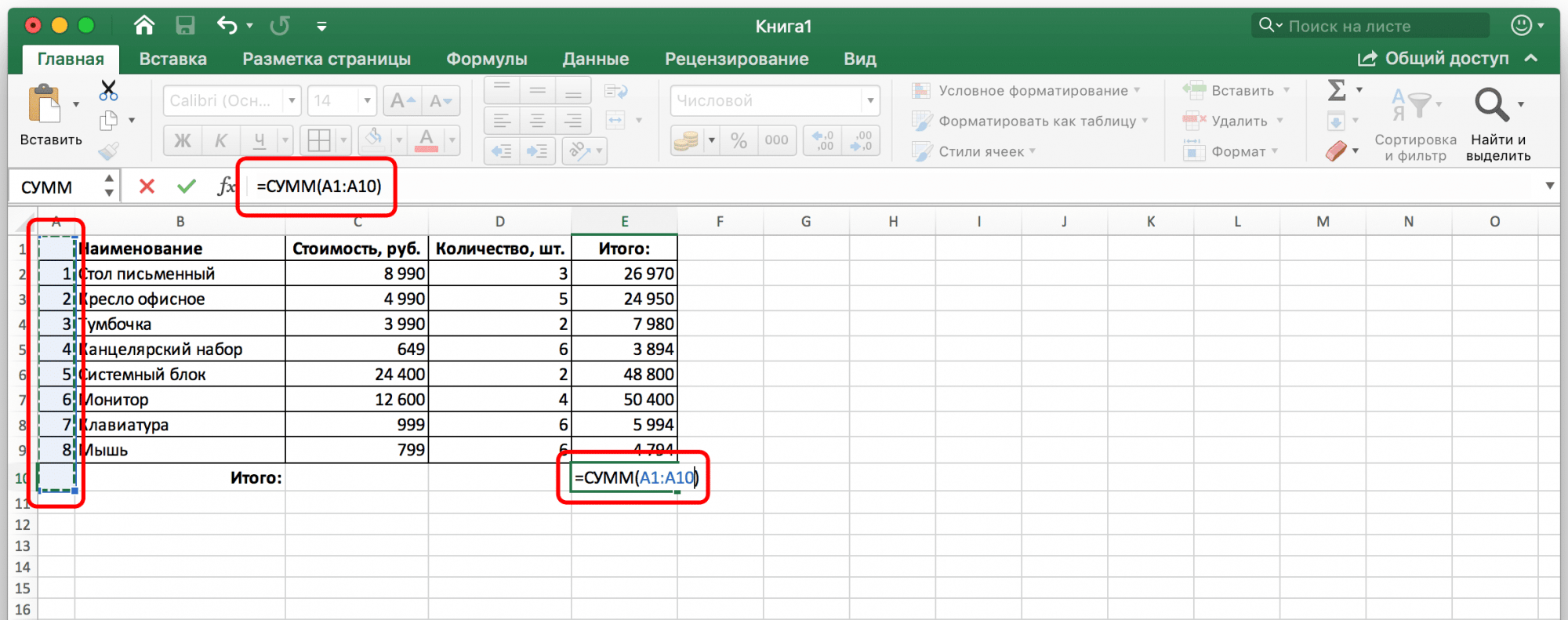Viewport: 1568px width, 620px height.
Task: Click the AutoSum sigma icon
Action: click(1337, 90)
